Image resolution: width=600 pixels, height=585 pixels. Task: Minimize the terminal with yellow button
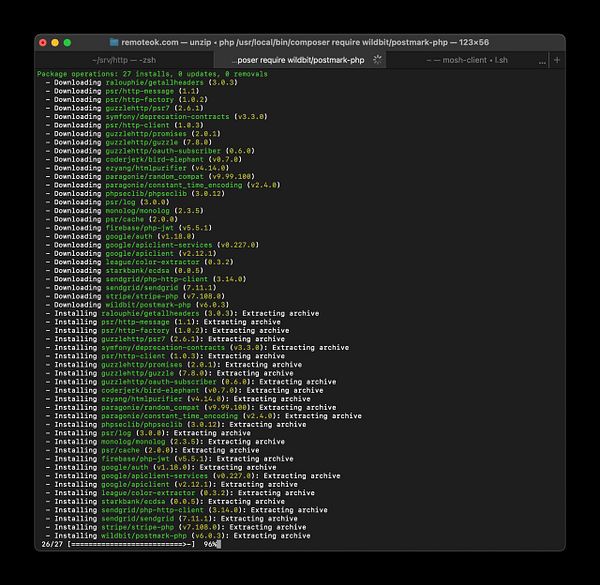tap(55, 42)
